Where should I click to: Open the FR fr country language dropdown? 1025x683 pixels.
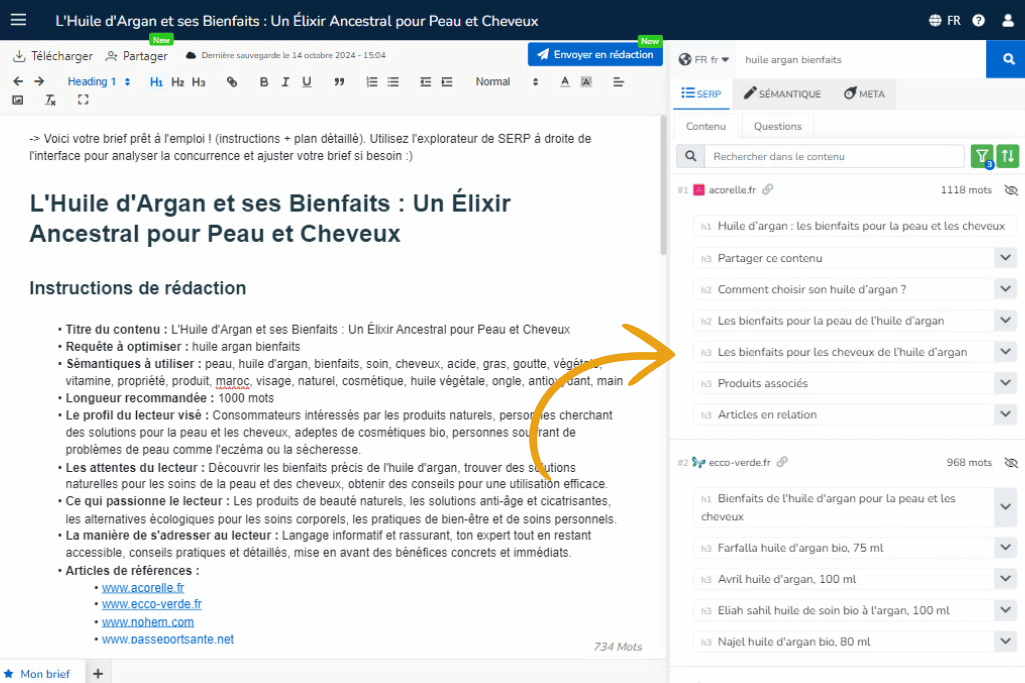pos(703,59)
